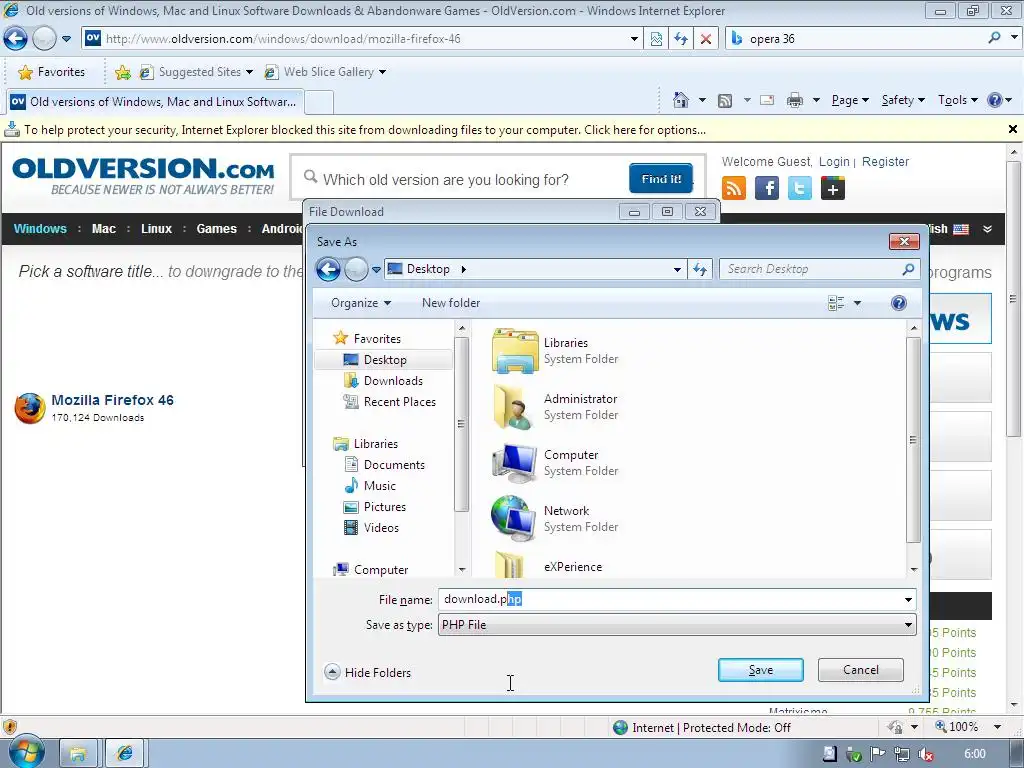Select the Linux navigation tab
Screen dimensions: 1024x768
(x=157, y=229)
